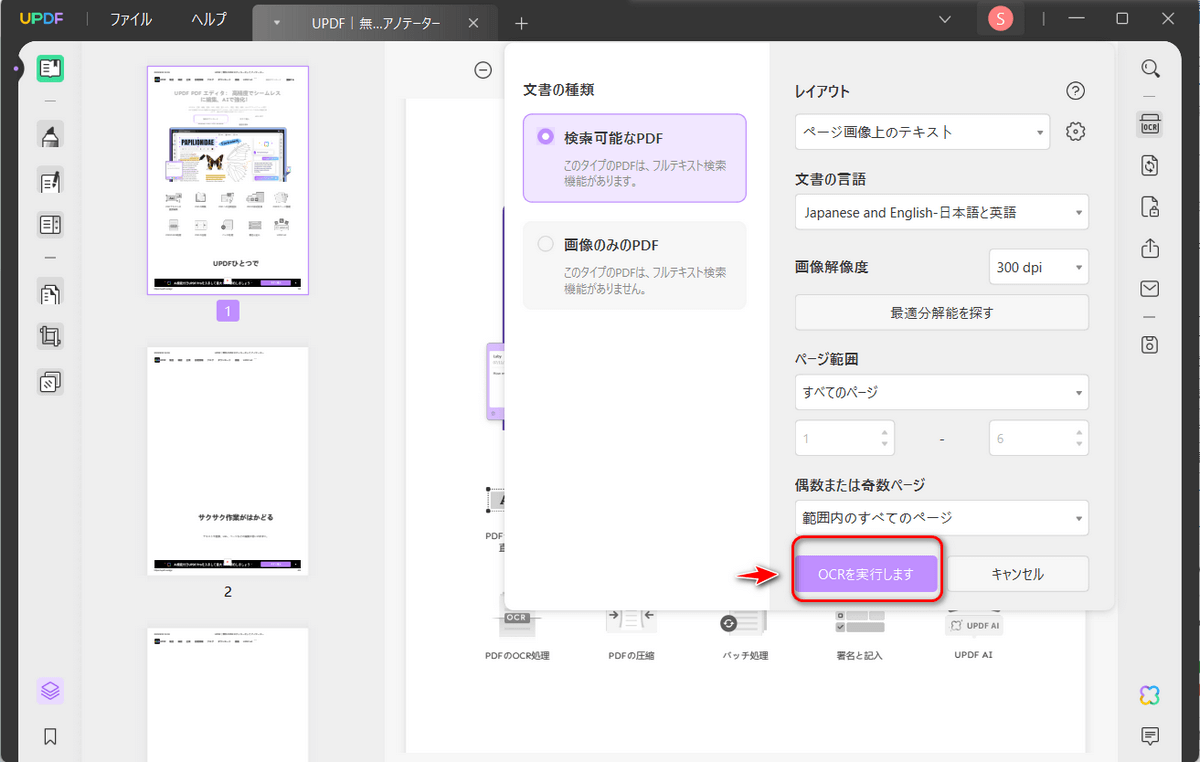Select the search magnifier icon
Image resolution: width=1200 pixels, height=762 pixels.
coord(1149,68)
